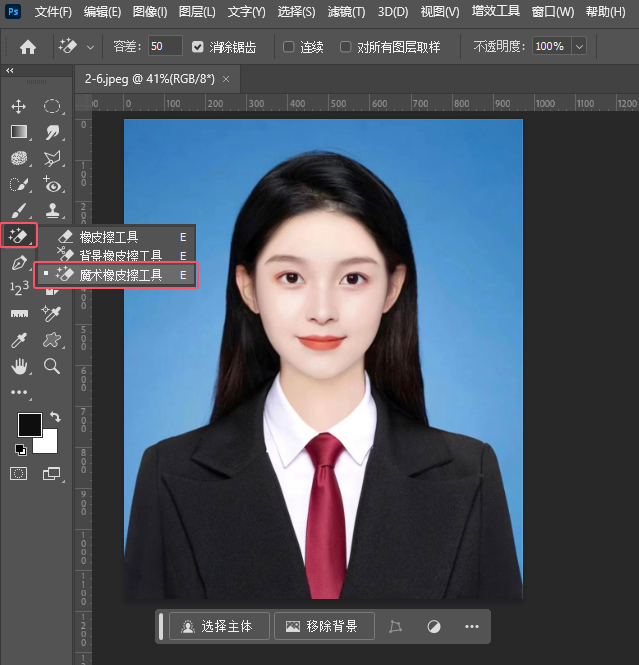Swap foreground and background colors
This screenshot has height=665, width=639.
56,417
